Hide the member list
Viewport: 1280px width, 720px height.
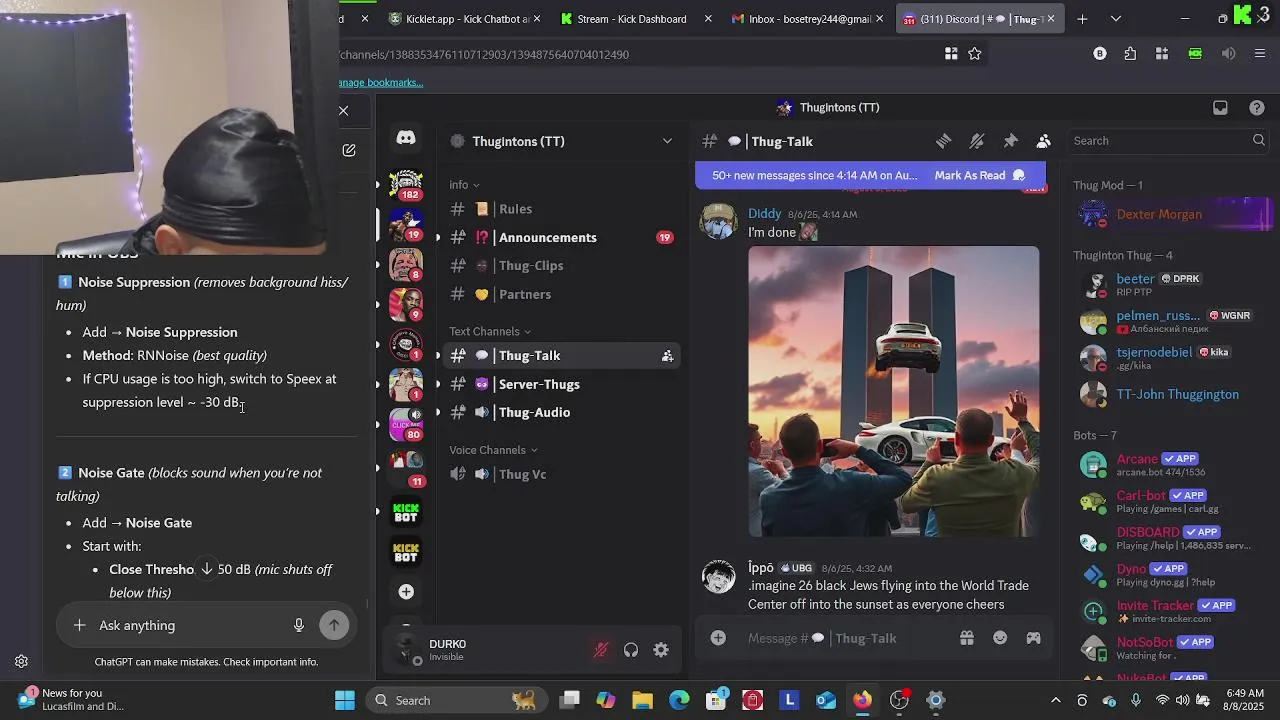pos(1043,141)
